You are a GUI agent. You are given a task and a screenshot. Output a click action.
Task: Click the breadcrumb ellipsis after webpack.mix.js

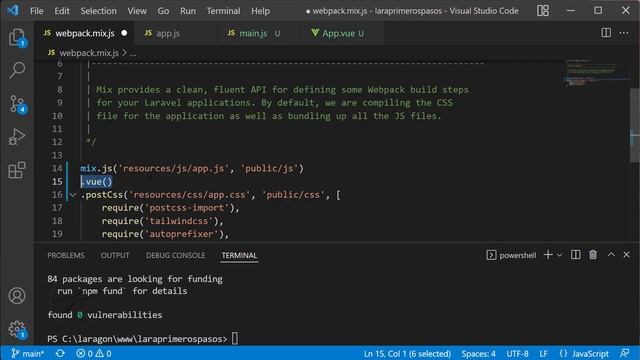point(133,53)
